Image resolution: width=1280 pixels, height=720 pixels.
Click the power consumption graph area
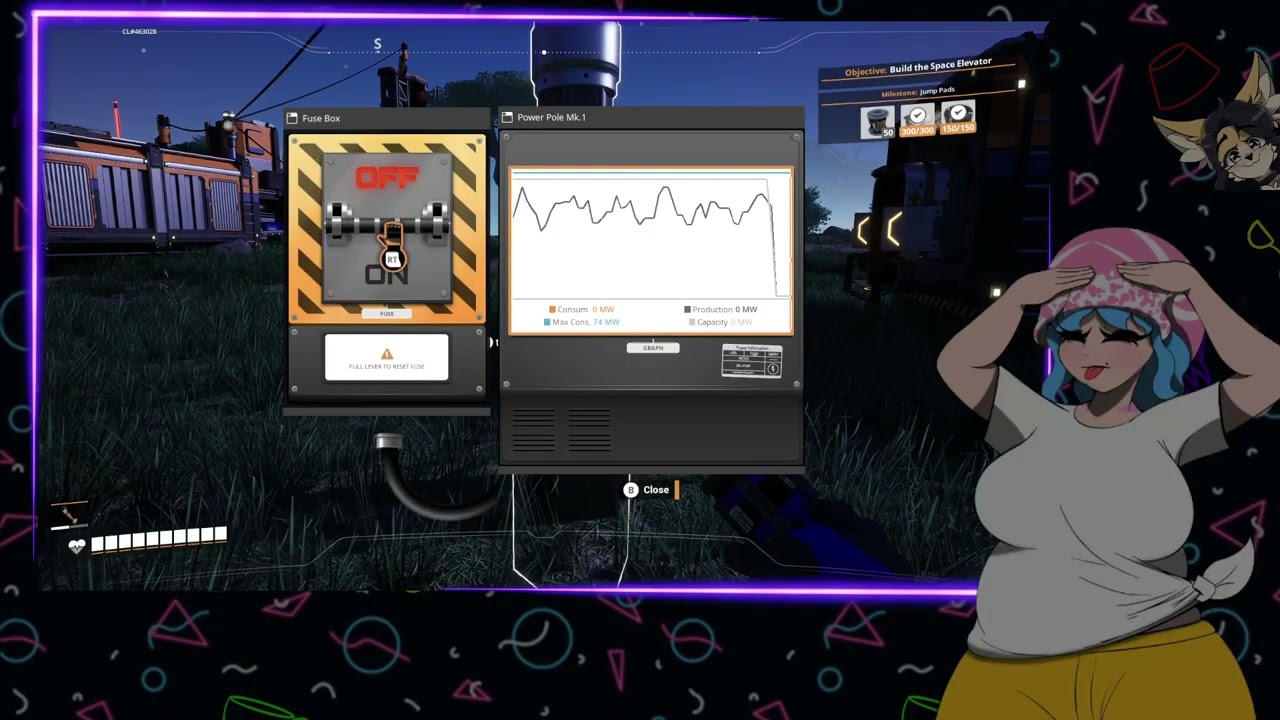pos(651,236)
